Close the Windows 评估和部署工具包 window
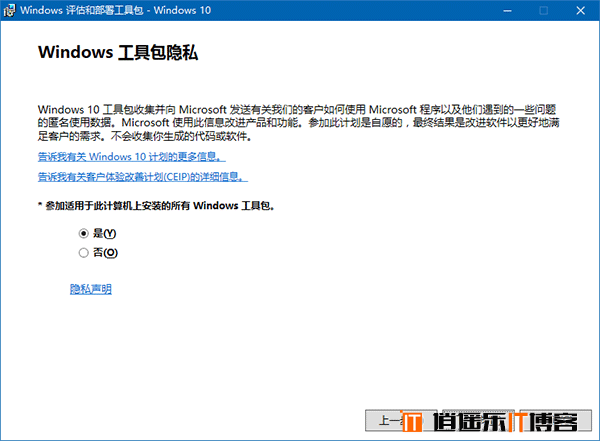The image size is (600, 441). click(580, 11)
